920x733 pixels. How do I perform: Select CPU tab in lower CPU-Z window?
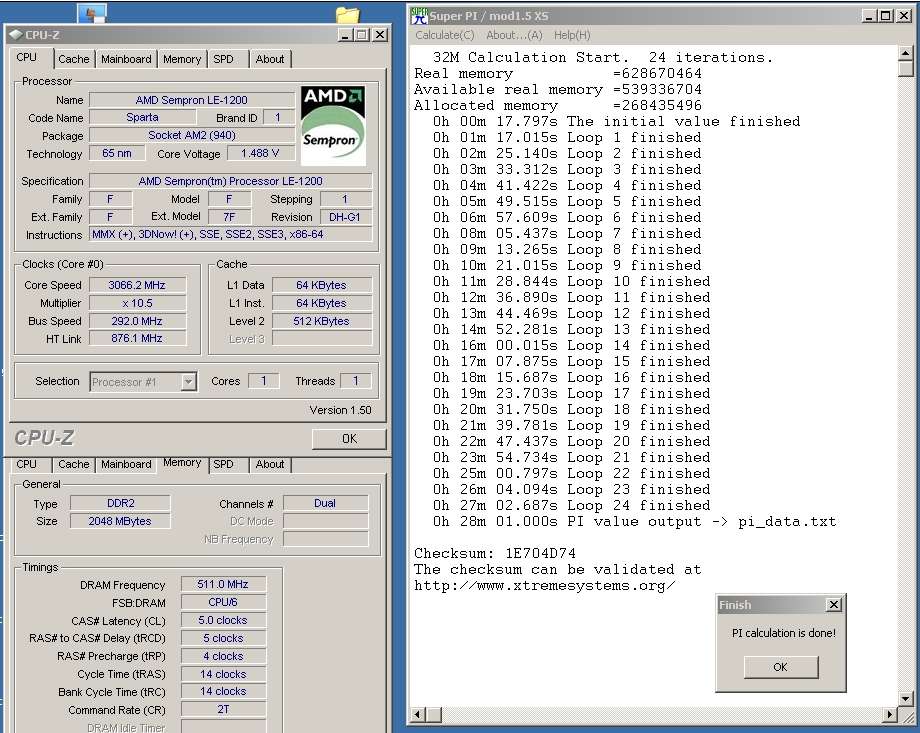[26, 464]
